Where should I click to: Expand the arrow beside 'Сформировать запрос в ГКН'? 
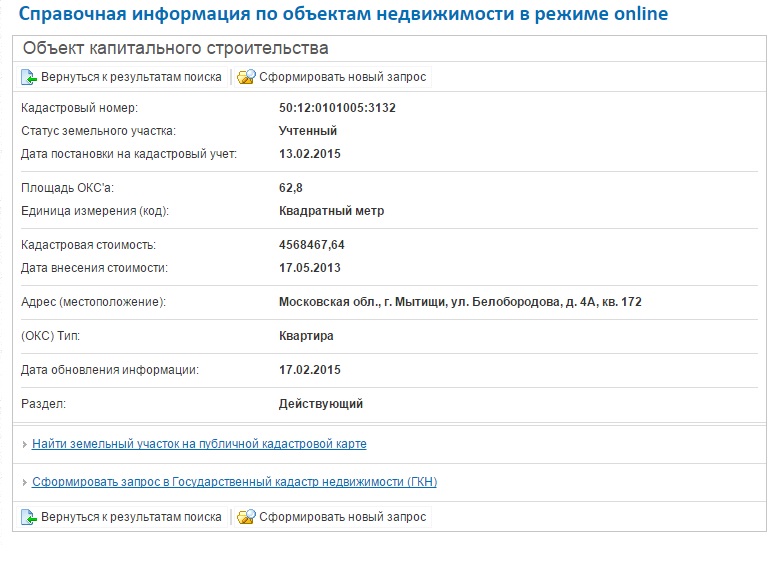[25, 483]
